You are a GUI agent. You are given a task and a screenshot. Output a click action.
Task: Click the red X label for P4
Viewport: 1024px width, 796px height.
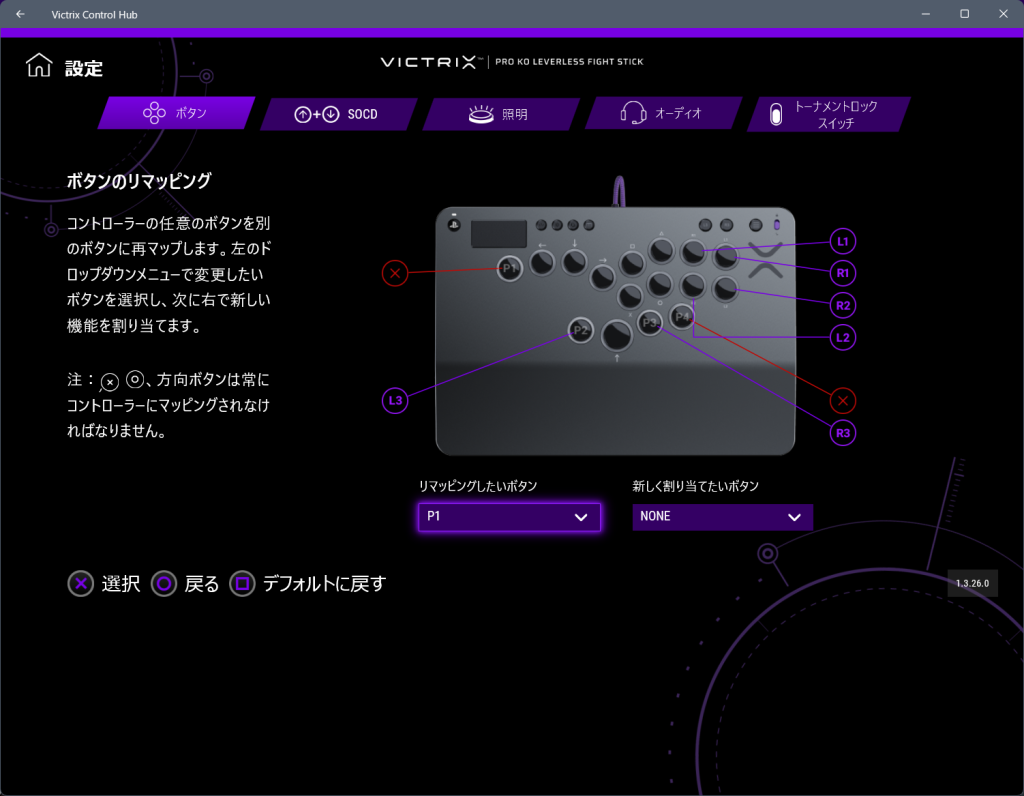coord(843,401)
